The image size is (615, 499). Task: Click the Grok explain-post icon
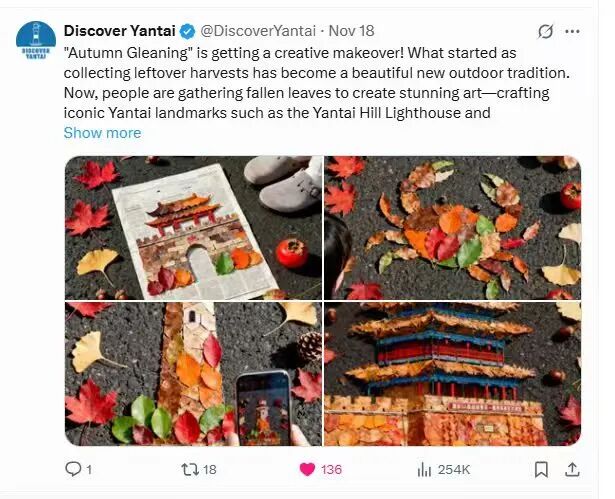(545, 31)
